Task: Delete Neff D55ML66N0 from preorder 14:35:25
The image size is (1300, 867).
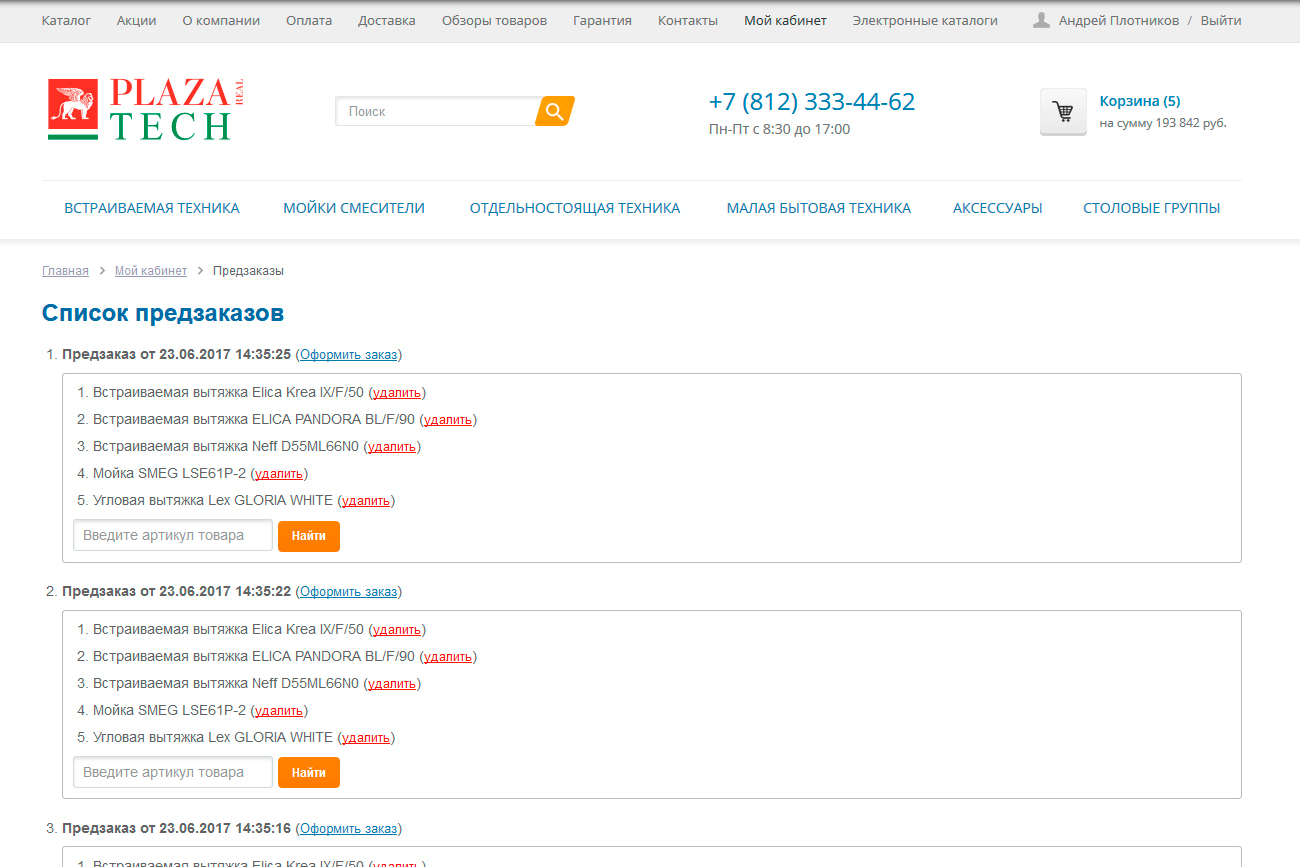Action: point(392,447)
